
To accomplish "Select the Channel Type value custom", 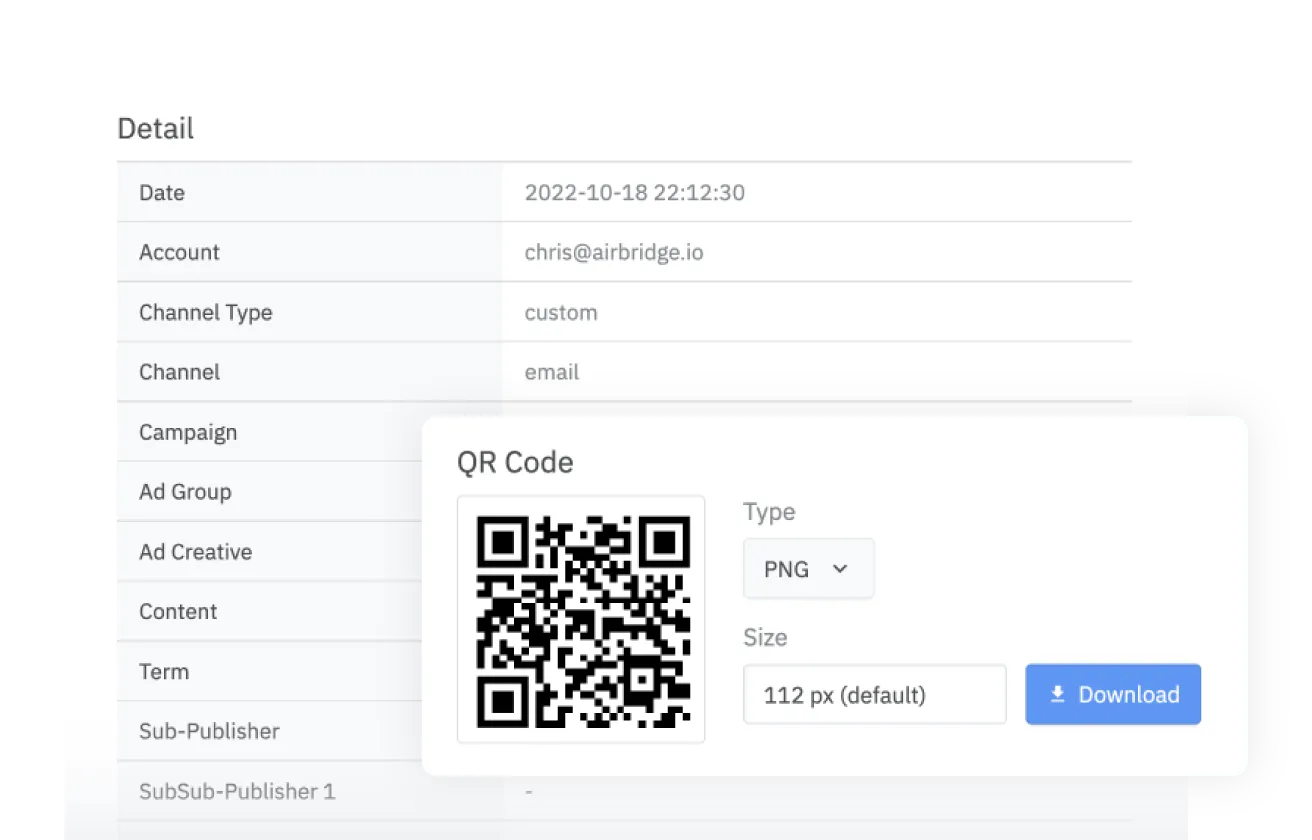I will pyautogui.click(x=561, y=312).
